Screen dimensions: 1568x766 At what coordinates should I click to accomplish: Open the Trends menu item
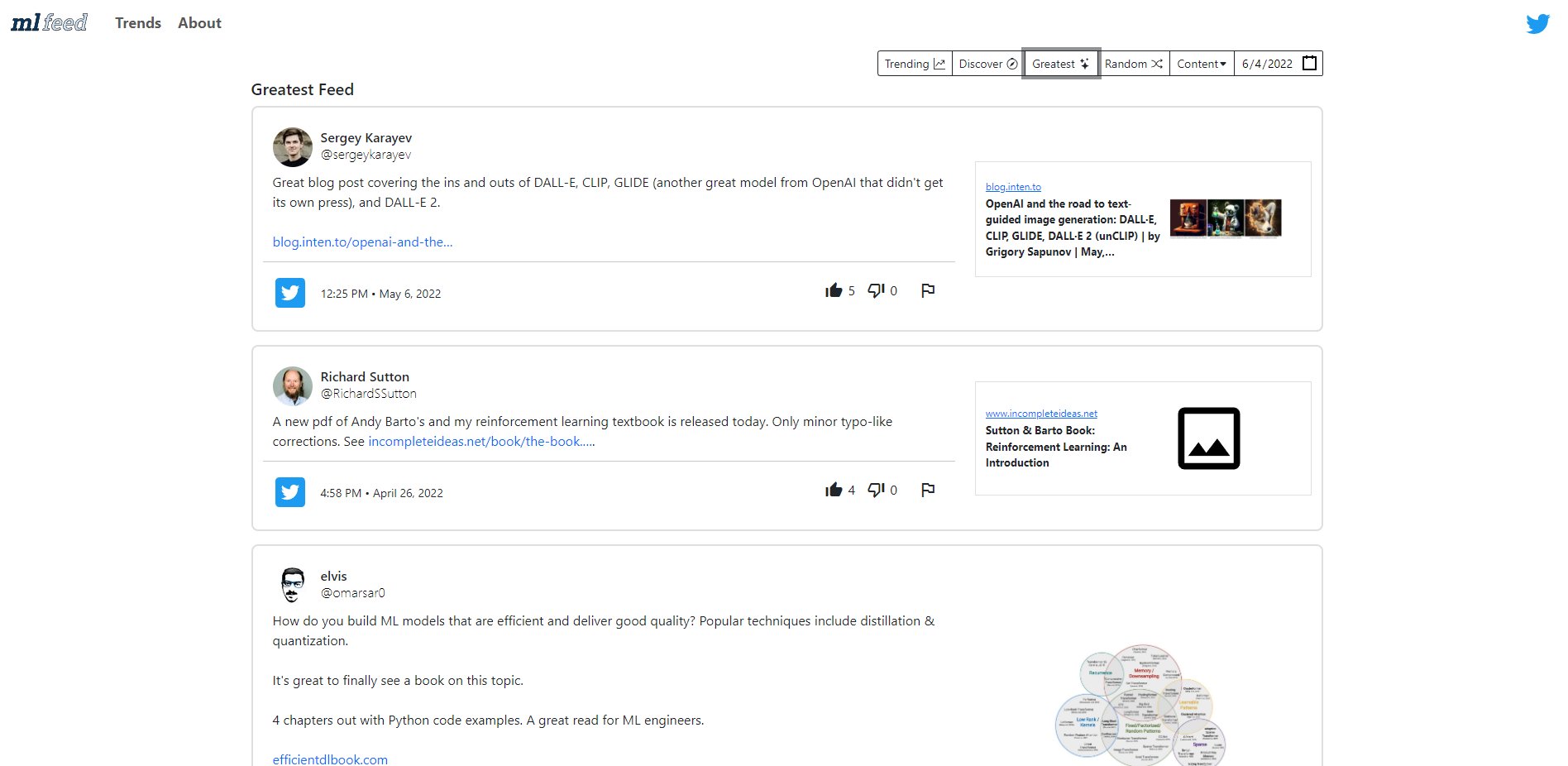coord(137,22)
